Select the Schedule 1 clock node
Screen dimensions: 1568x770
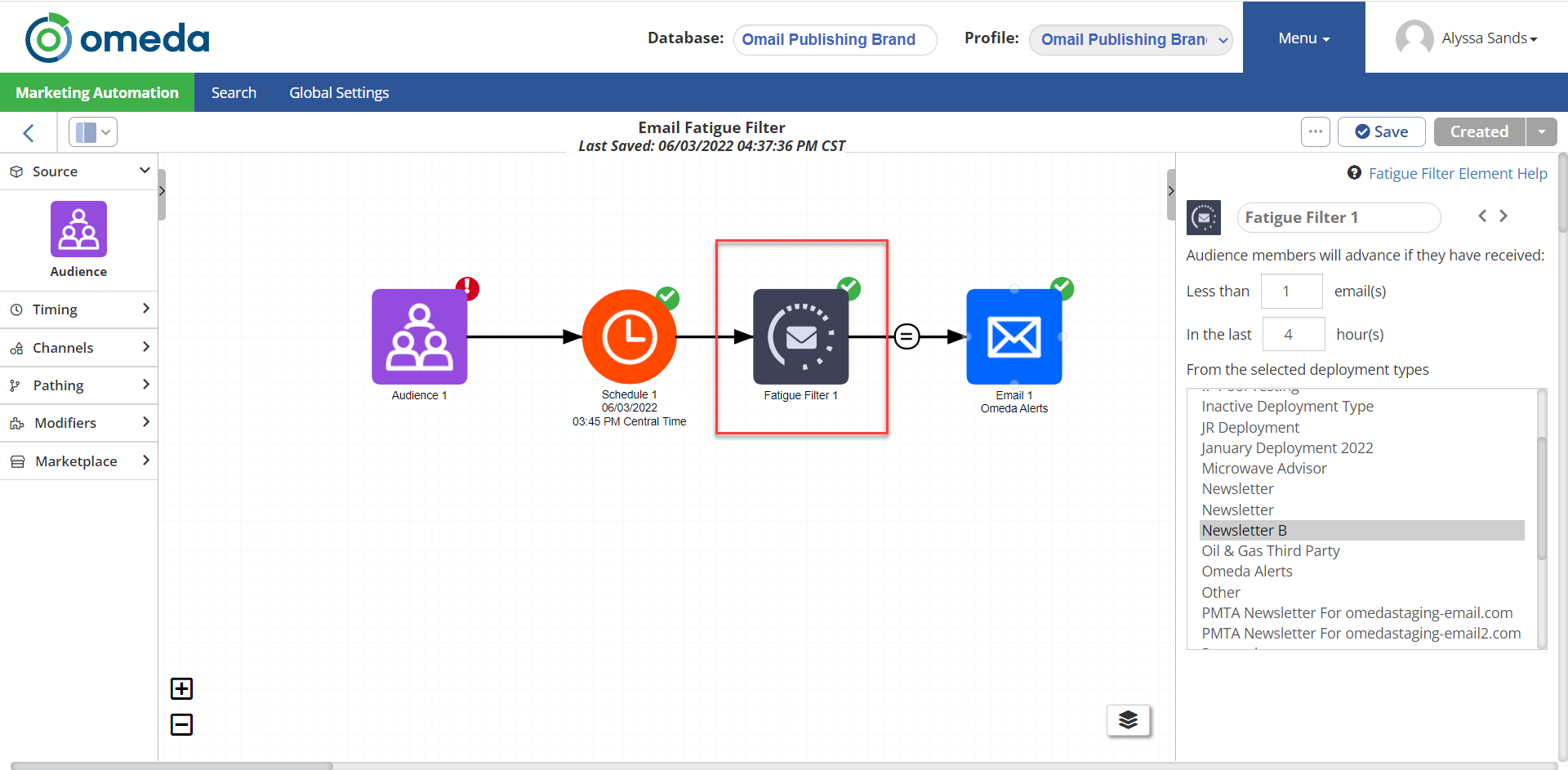629,336
